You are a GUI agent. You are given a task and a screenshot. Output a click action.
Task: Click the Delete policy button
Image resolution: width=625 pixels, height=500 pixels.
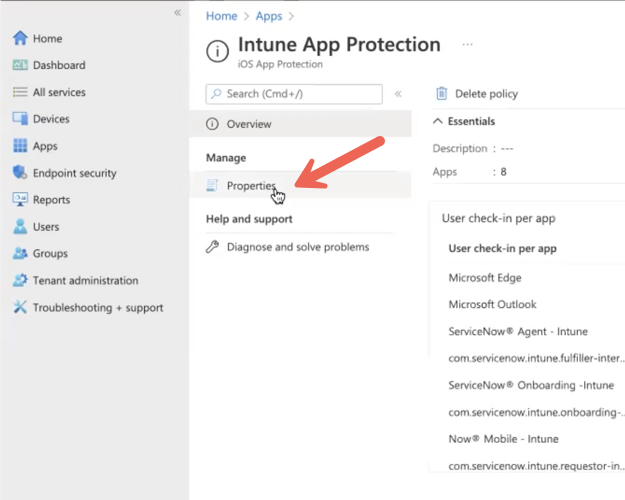[477, 94]
